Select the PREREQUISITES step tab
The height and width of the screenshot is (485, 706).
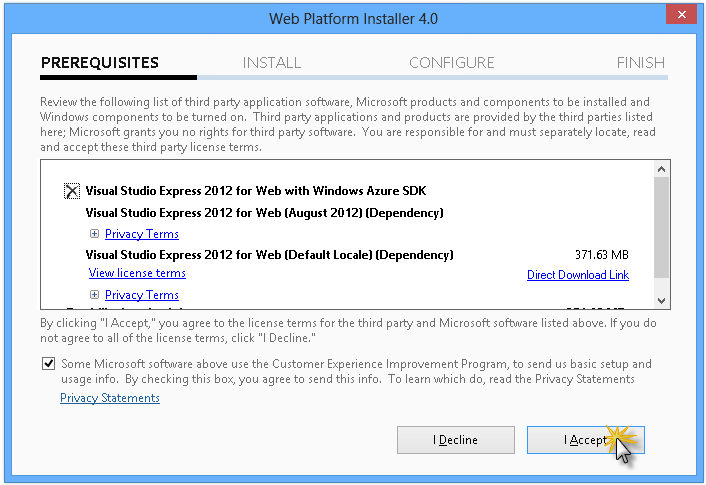tap(100, 63)
